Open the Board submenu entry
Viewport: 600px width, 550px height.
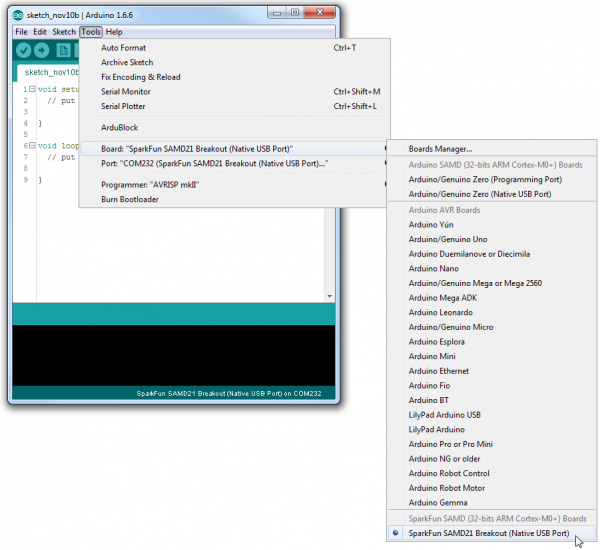pyautogui.click(x=196, y=149)
